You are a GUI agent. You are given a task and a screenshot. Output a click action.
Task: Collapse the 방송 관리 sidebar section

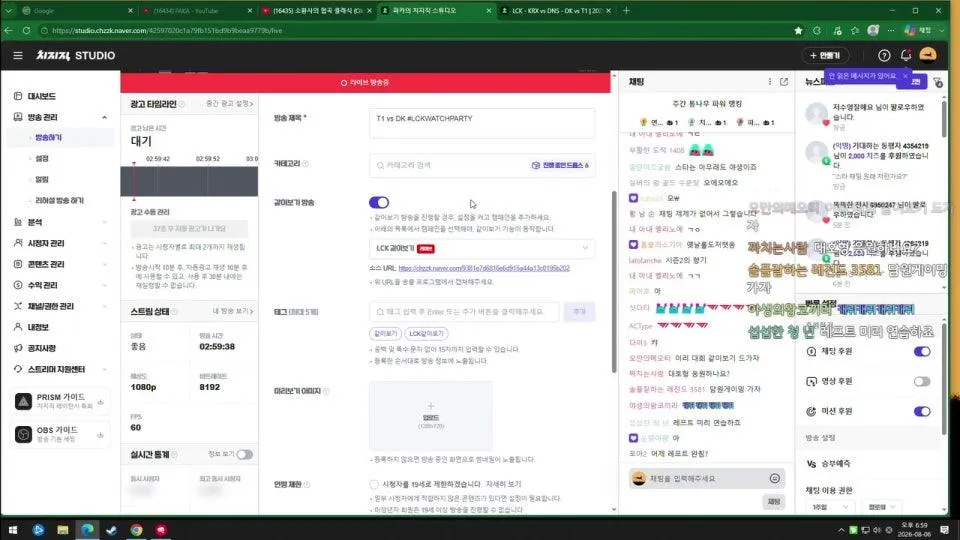[x=105, y=117]
